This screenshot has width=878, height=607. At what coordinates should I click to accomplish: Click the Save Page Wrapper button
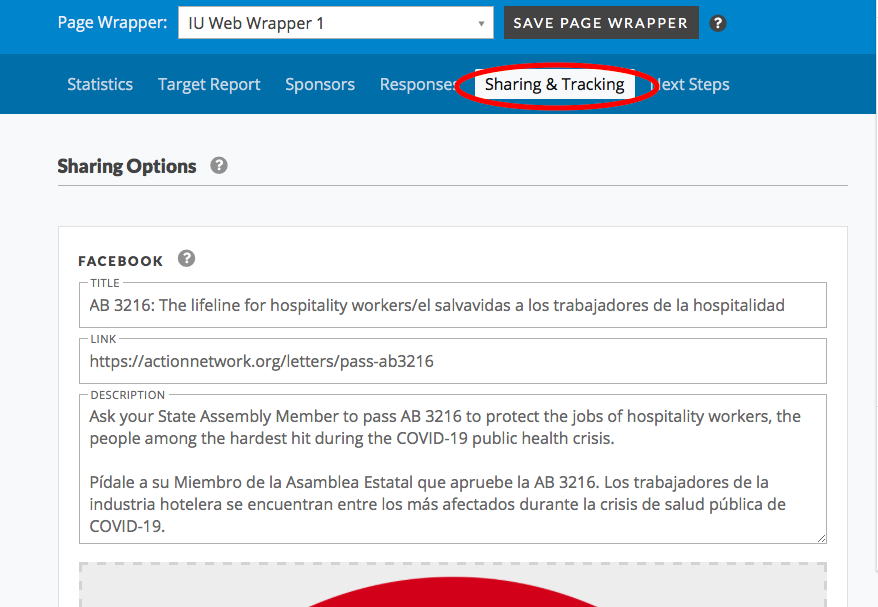(601, 23)
